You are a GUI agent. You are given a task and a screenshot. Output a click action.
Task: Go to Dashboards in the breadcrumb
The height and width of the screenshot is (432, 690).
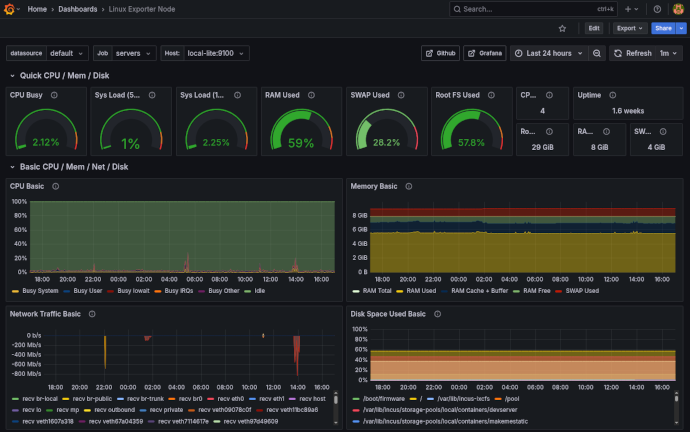(x=78, y=9)
